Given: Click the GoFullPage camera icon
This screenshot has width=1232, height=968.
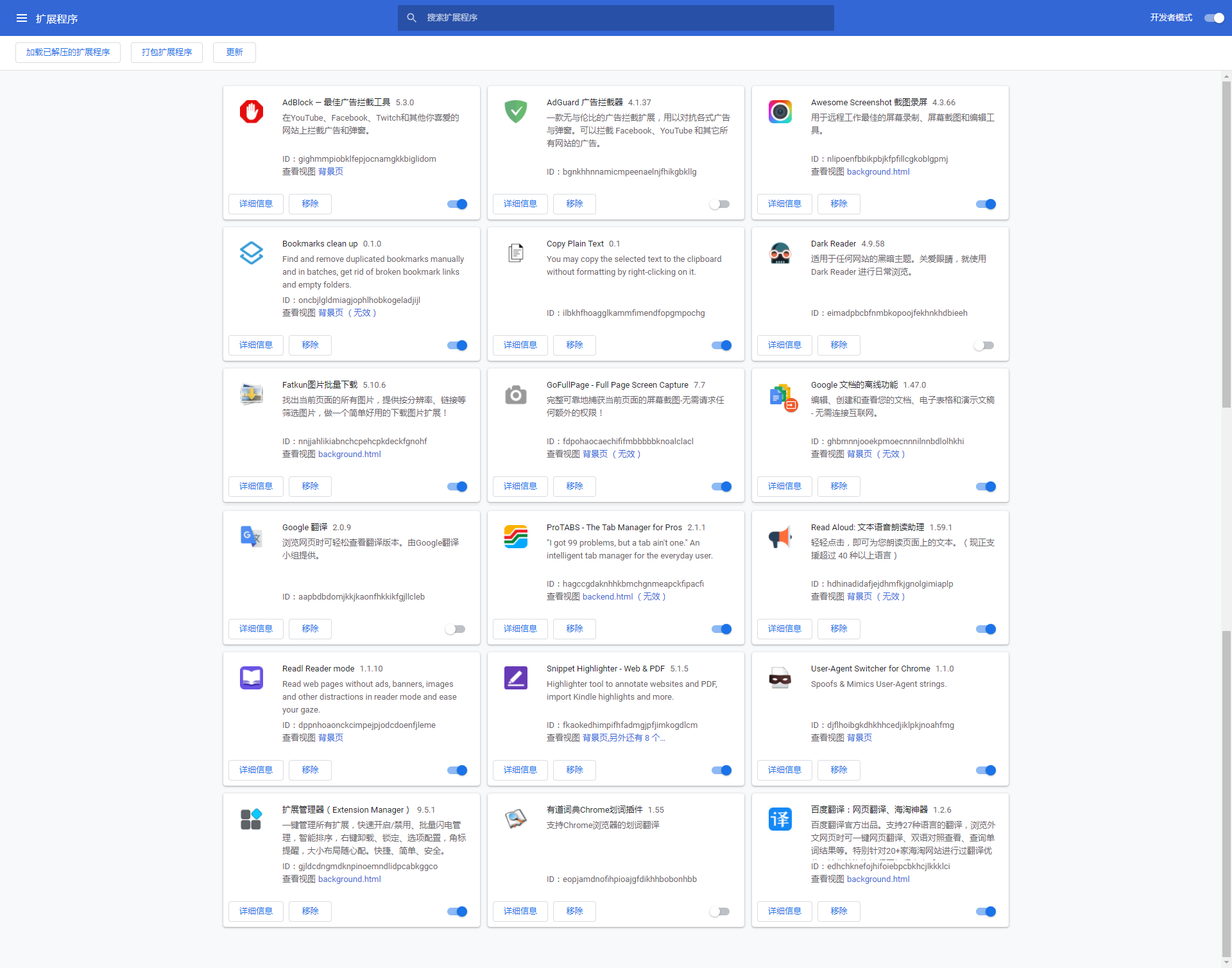Looking at the screenshot, I should (x=516, y=395).
